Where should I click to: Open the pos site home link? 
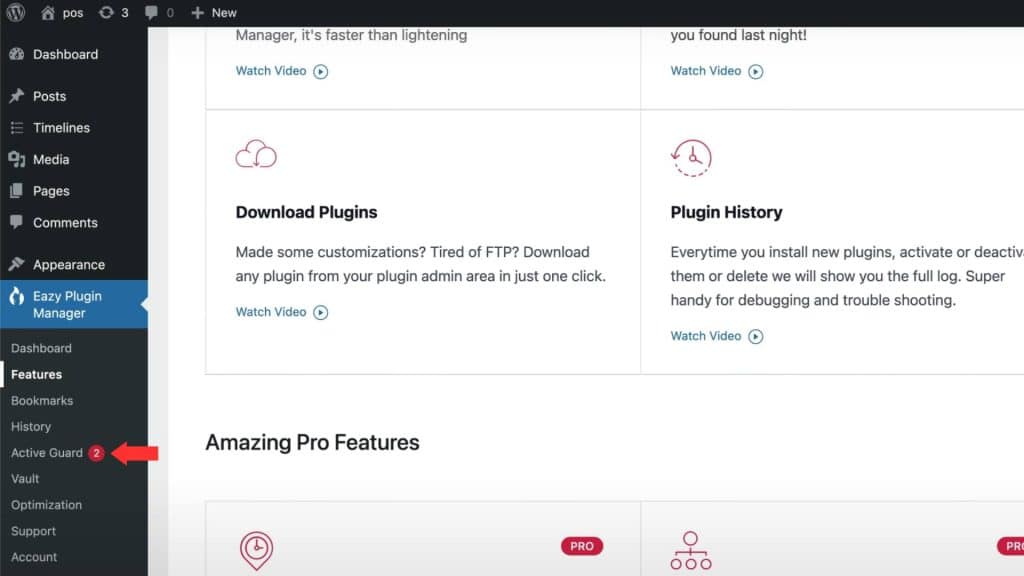62,12
